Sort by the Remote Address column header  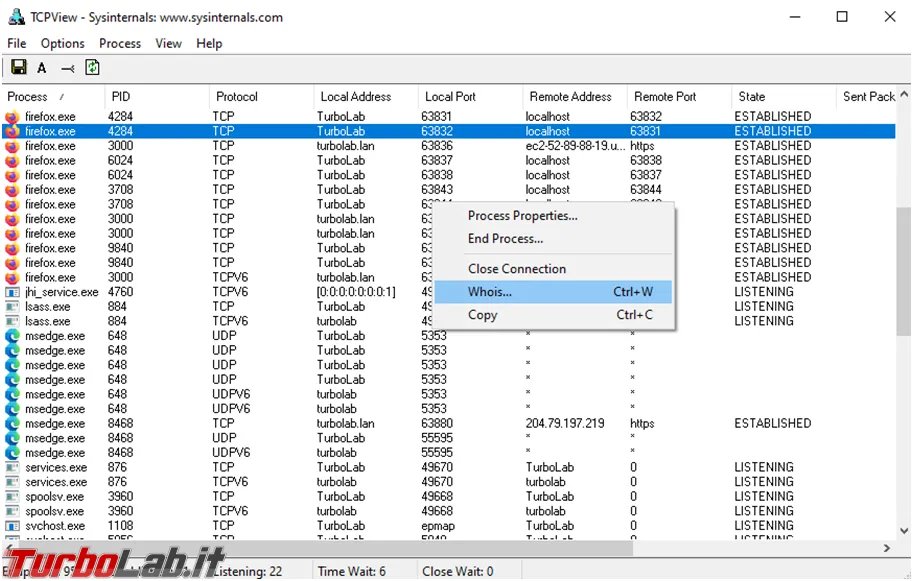tap(574, 97)
